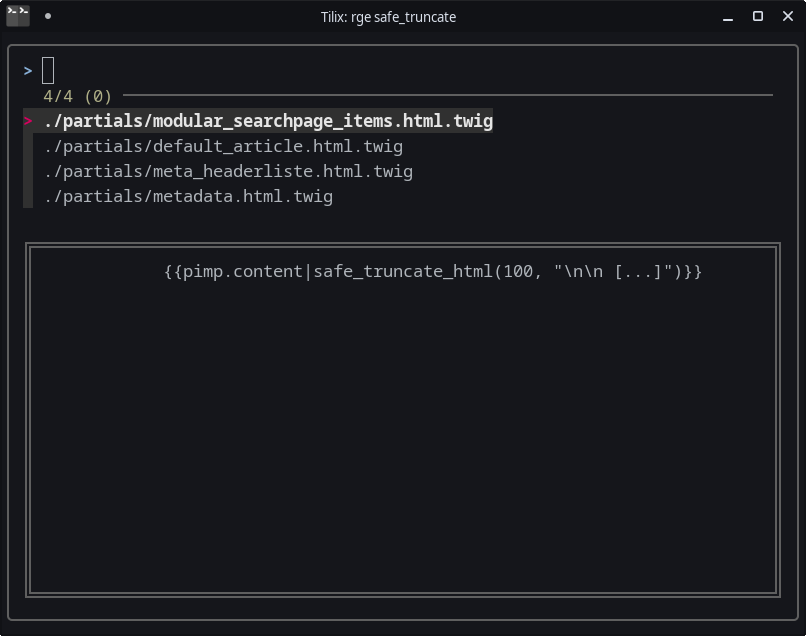Click the red pointer marking the selected result

click(28, 120)
